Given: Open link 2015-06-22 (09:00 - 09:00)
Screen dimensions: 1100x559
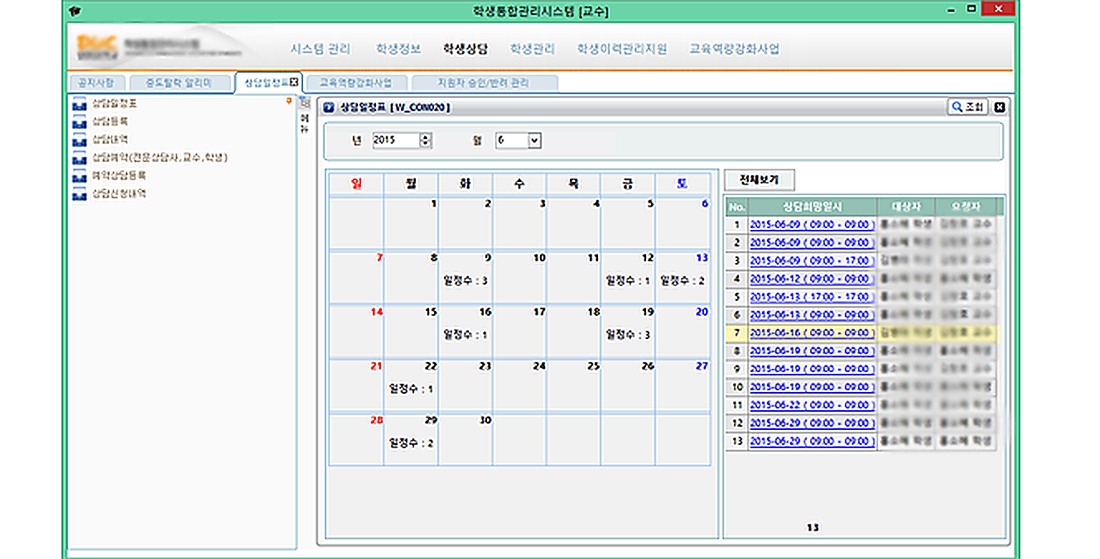Looking at the screenshot, I should tap(812, 405).
